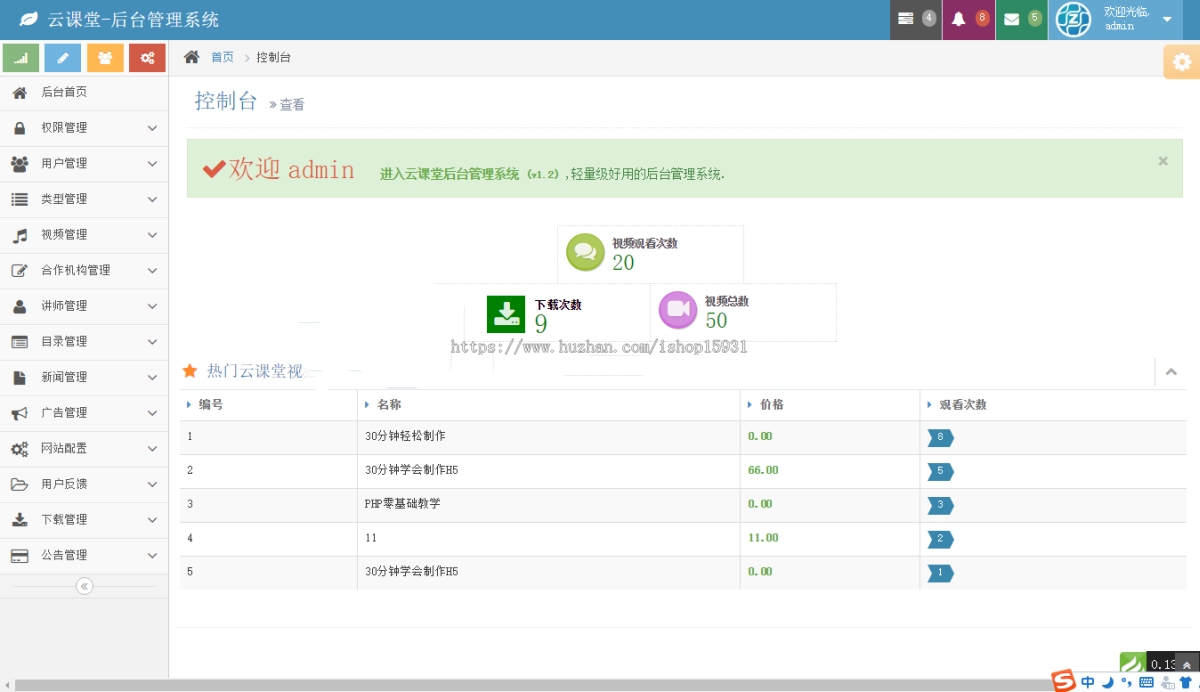The image size is (1200, 692).
Task: Expand the 讲师管理 menu chevron
Action: 152,306
